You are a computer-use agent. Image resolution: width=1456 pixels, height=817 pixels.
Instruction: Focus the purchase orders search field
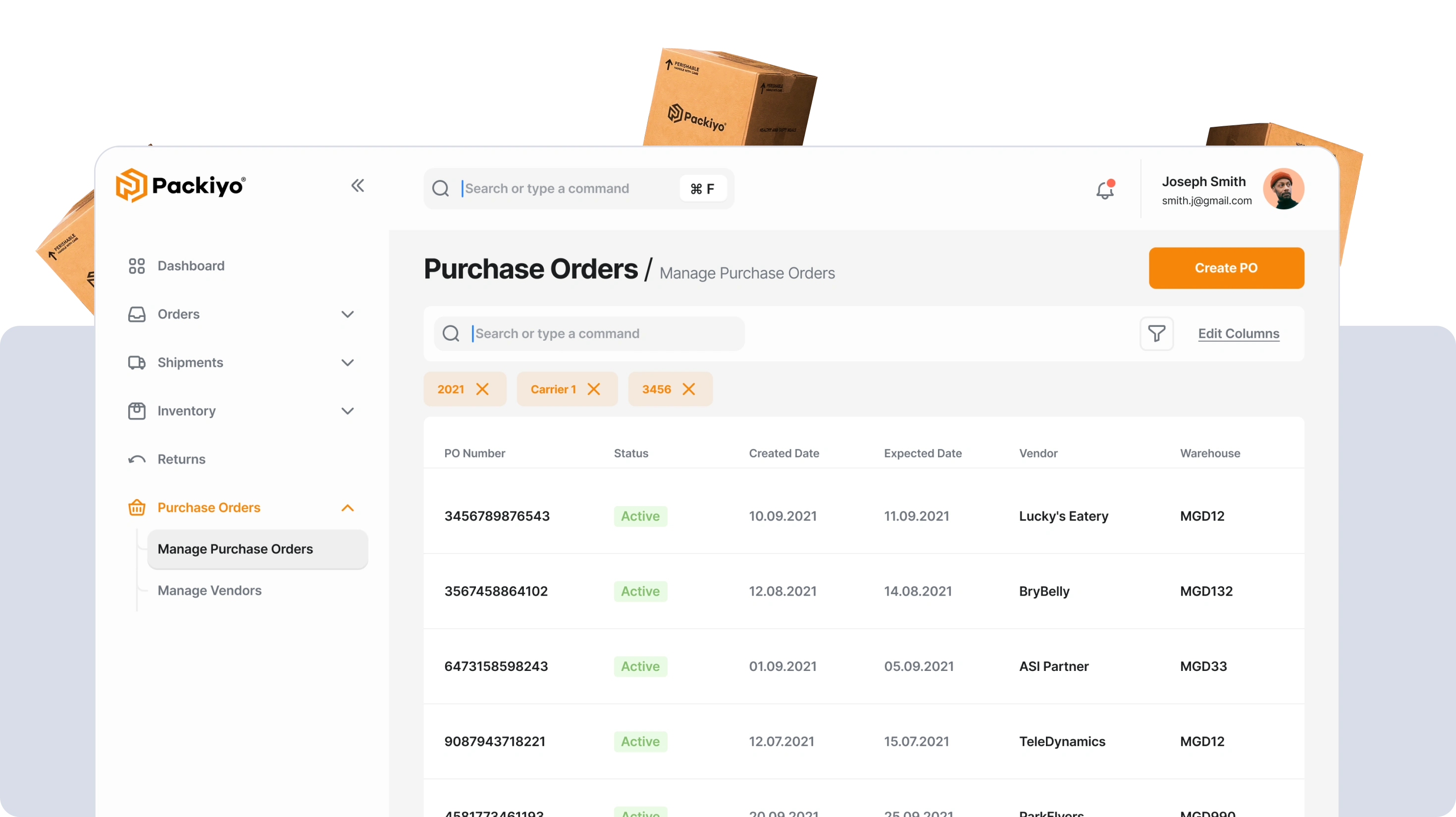588,333
